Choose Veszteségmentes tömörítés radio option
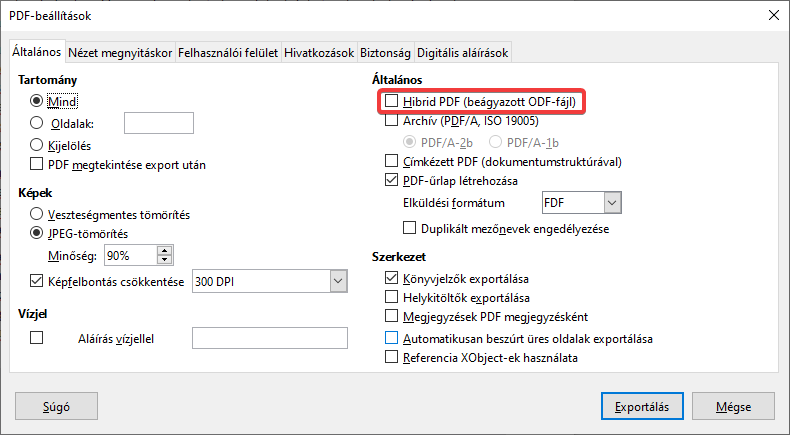This screenshot has width=790, height=435. click(38, 214)
